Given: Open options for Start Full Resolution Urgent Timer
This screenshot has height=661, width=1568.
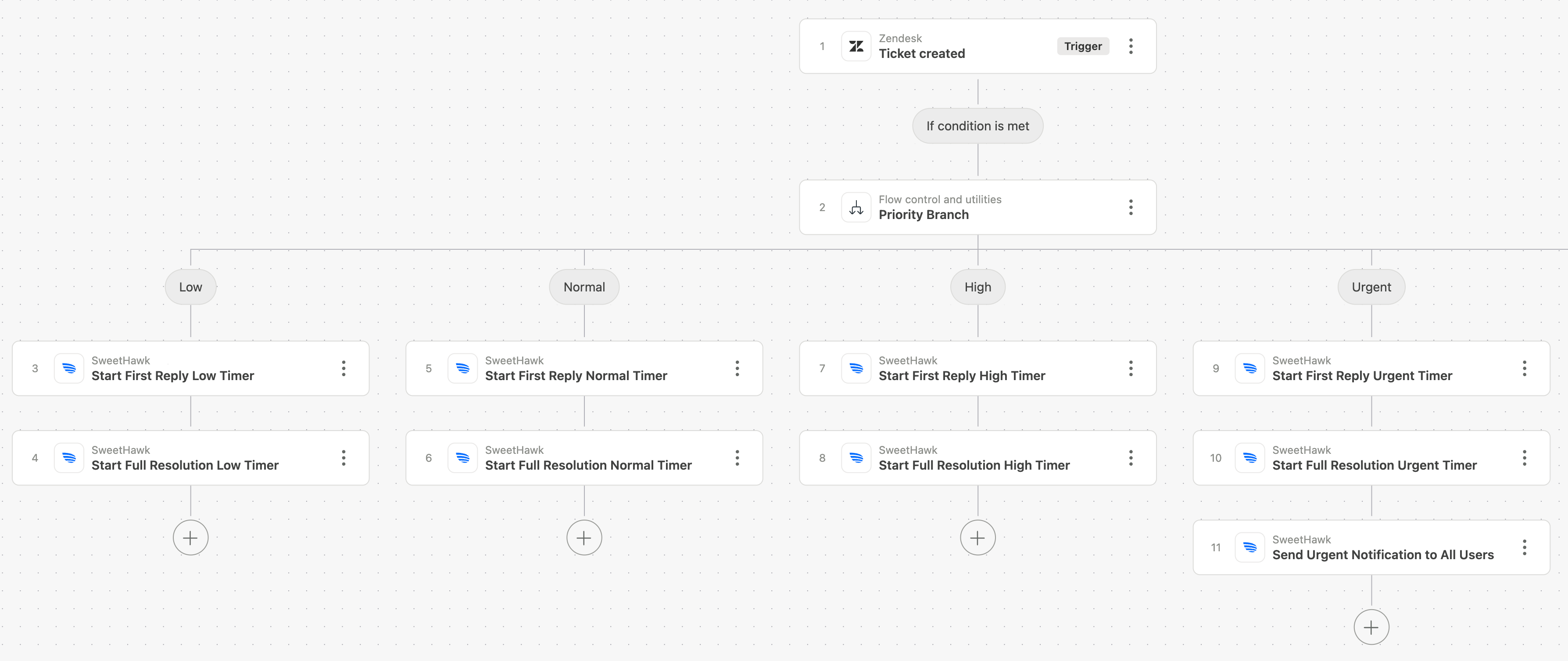Looking at the screenshot, I should pos(1524,458).
